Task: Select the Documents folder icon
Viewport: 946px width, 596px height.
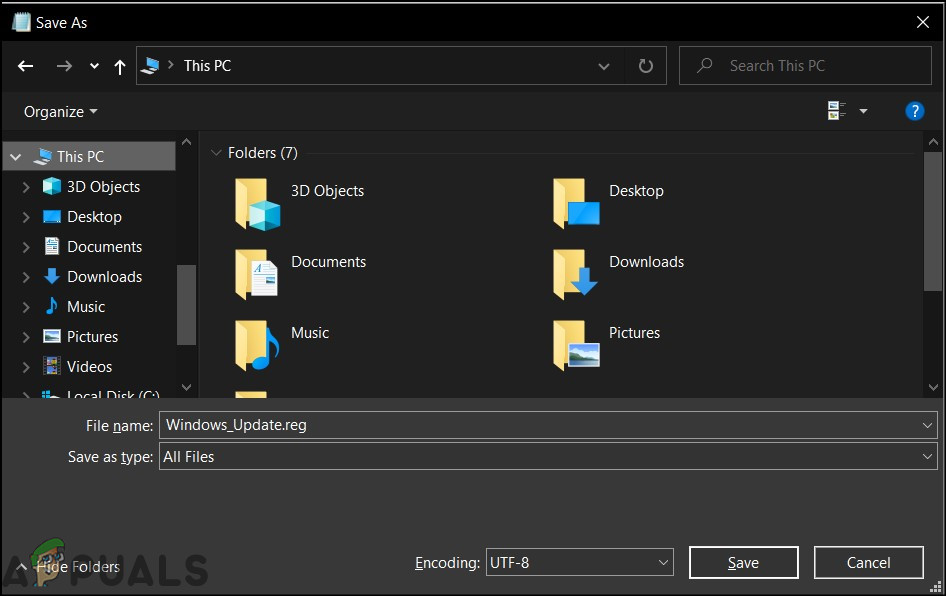Action: point(256,275)
